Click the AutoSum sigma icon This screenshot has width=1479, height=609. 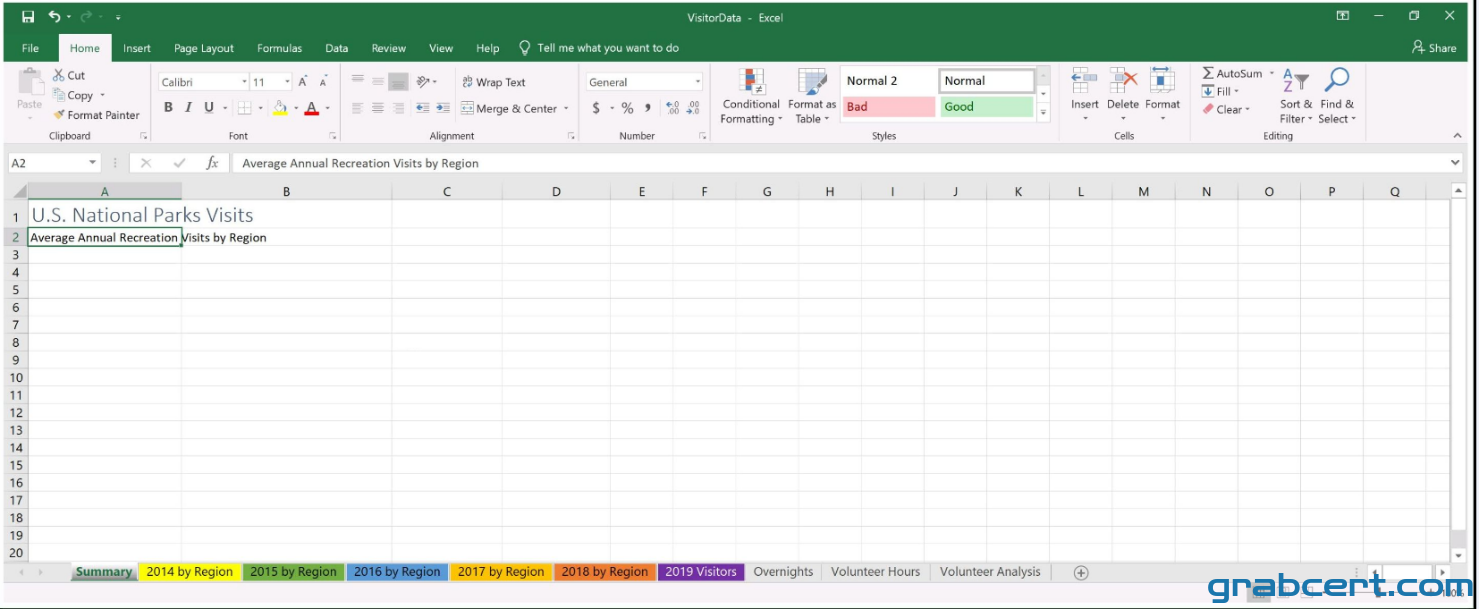1208,74
